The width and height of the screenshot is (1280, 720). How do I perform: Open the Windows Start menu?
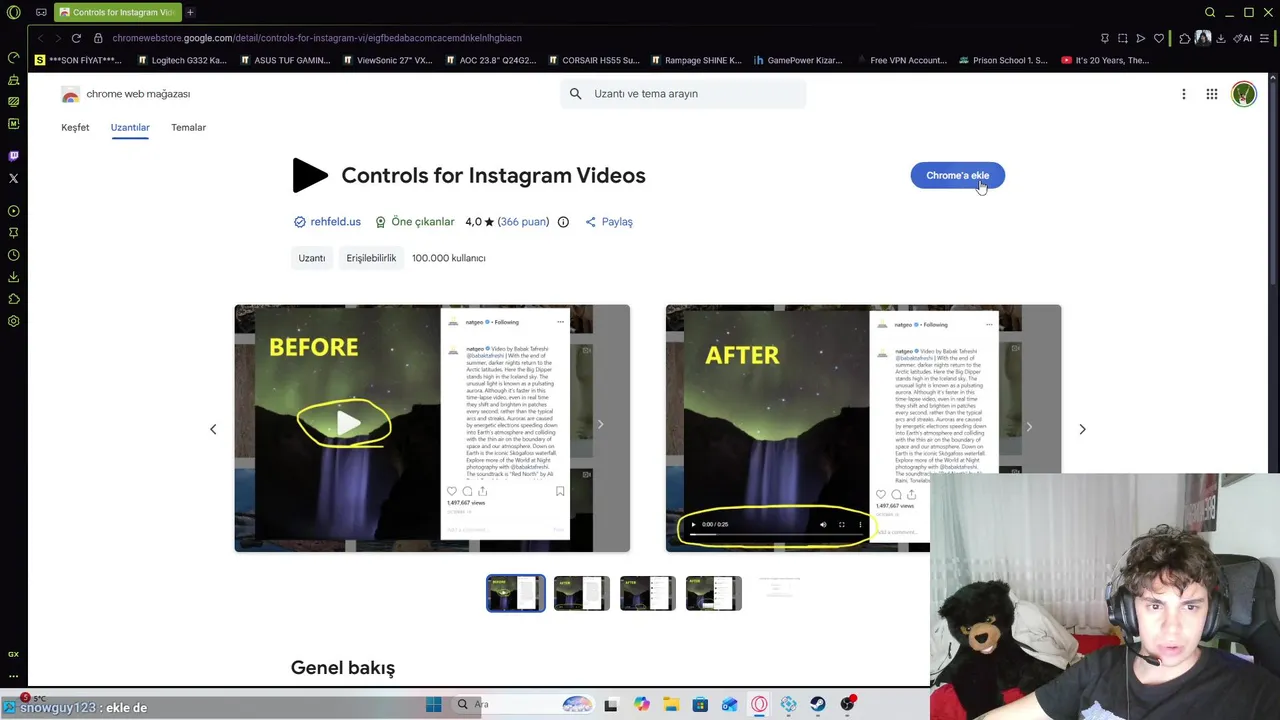433,704
